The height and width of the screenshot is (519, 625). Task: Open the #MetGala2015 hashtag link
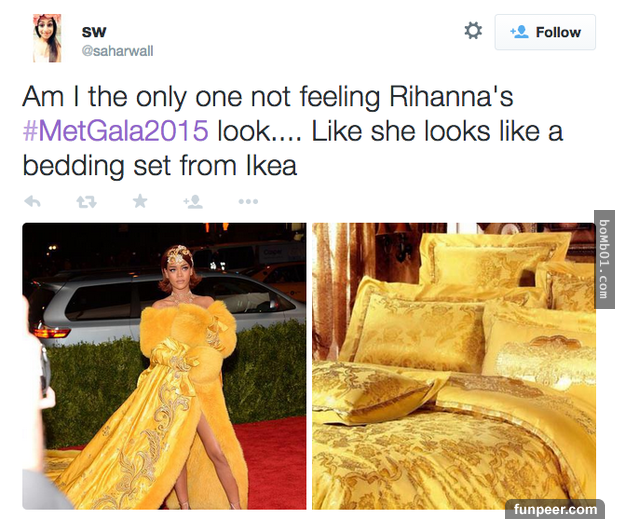[x=116, y=131]
